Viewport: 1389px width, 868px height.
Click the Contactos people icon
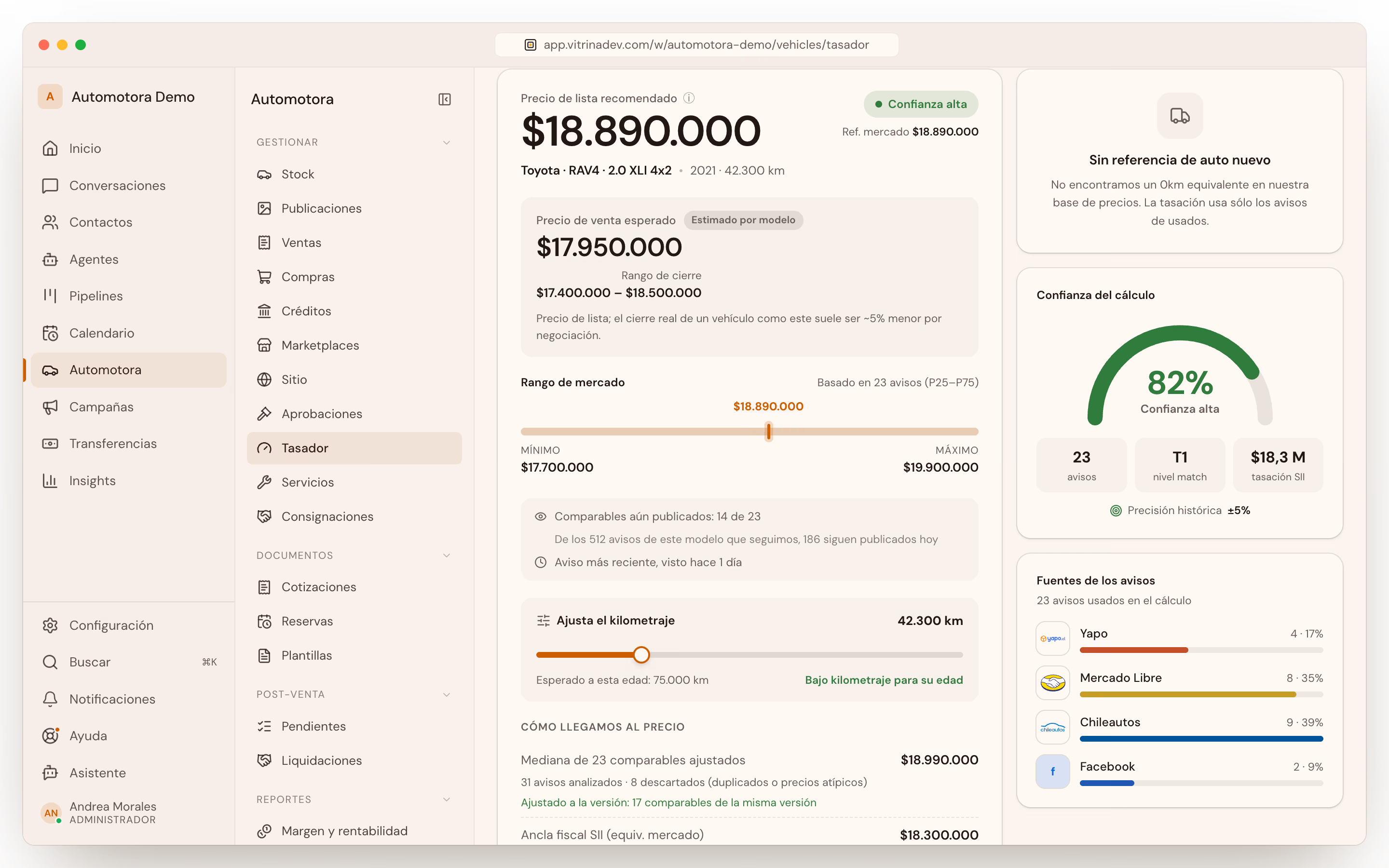click(51, 222)
